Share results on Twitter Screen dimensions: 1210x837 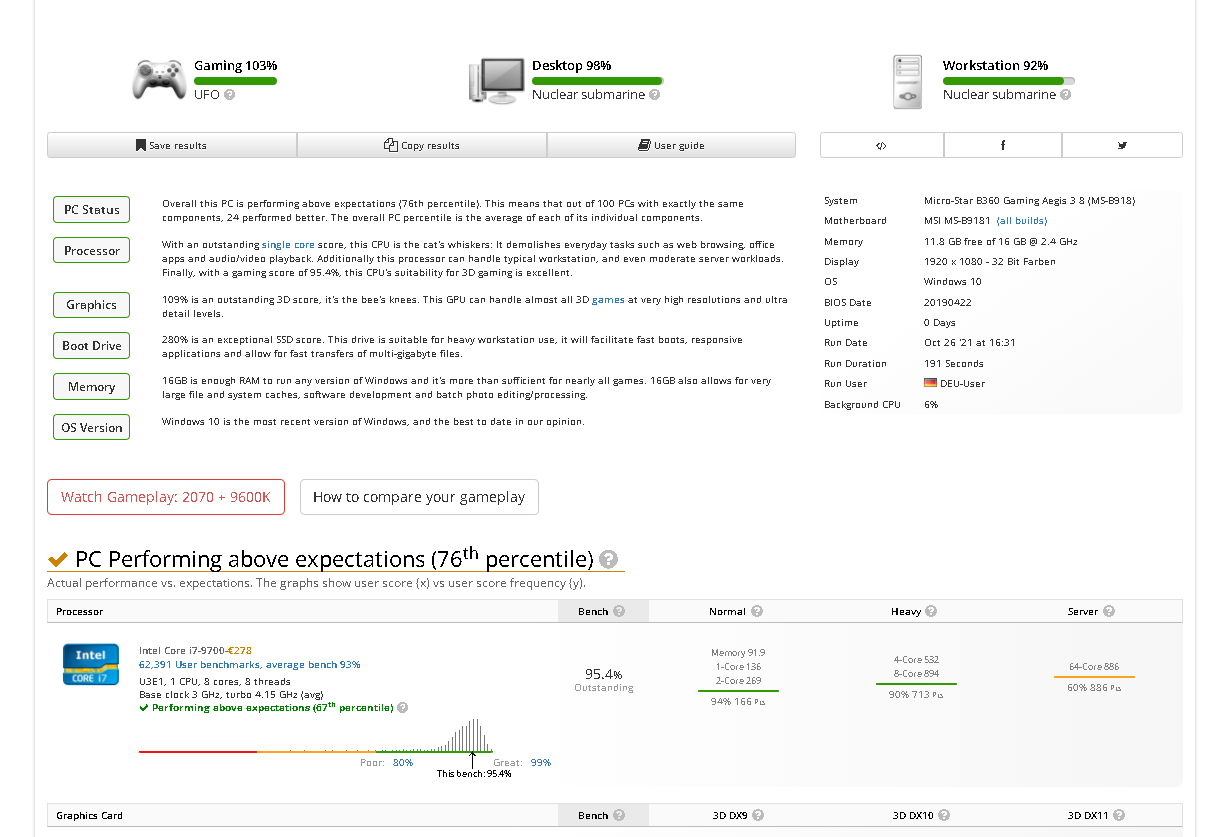pos(1122,145)
